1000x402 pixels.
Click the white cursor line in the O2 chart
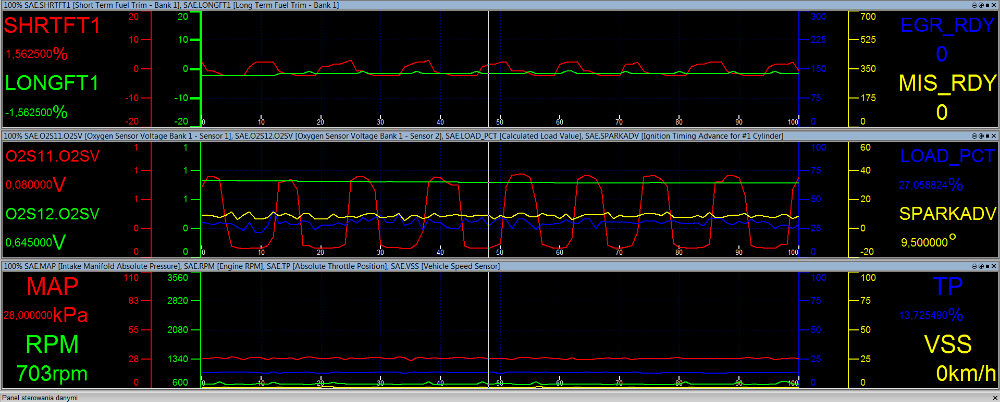[x=489, y=198]
